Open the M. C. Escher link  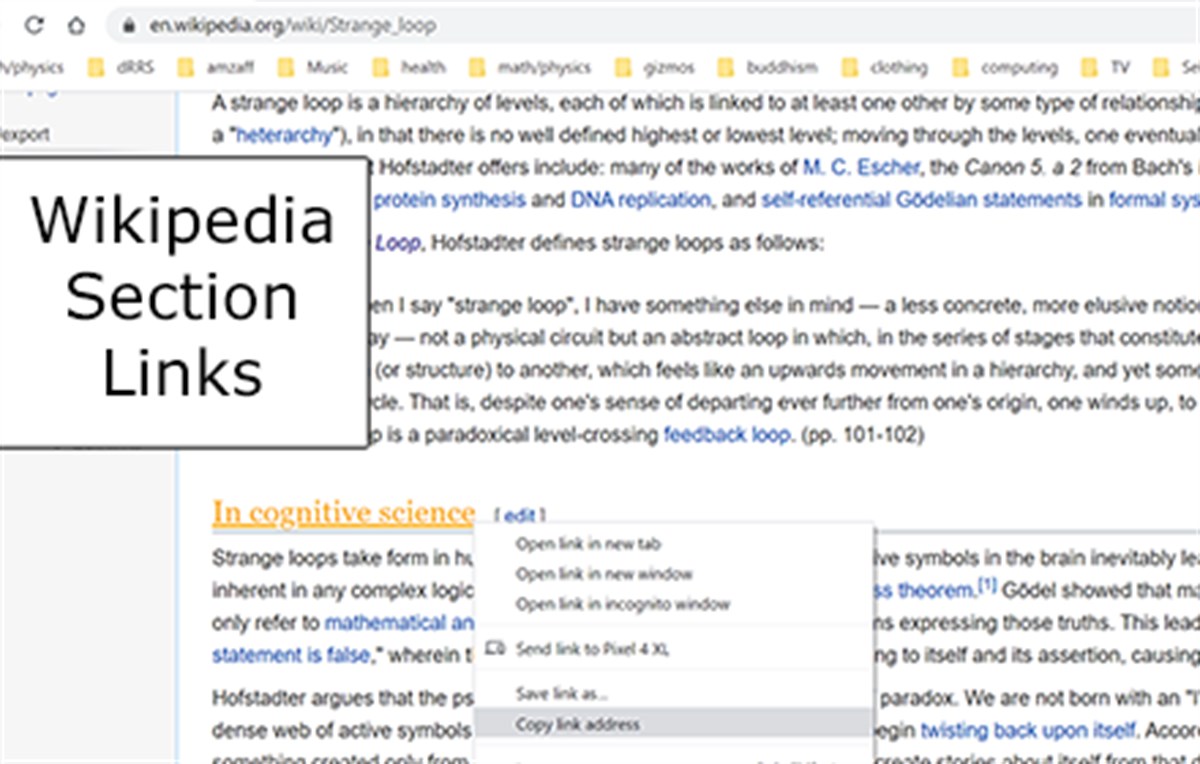(860, 167)
